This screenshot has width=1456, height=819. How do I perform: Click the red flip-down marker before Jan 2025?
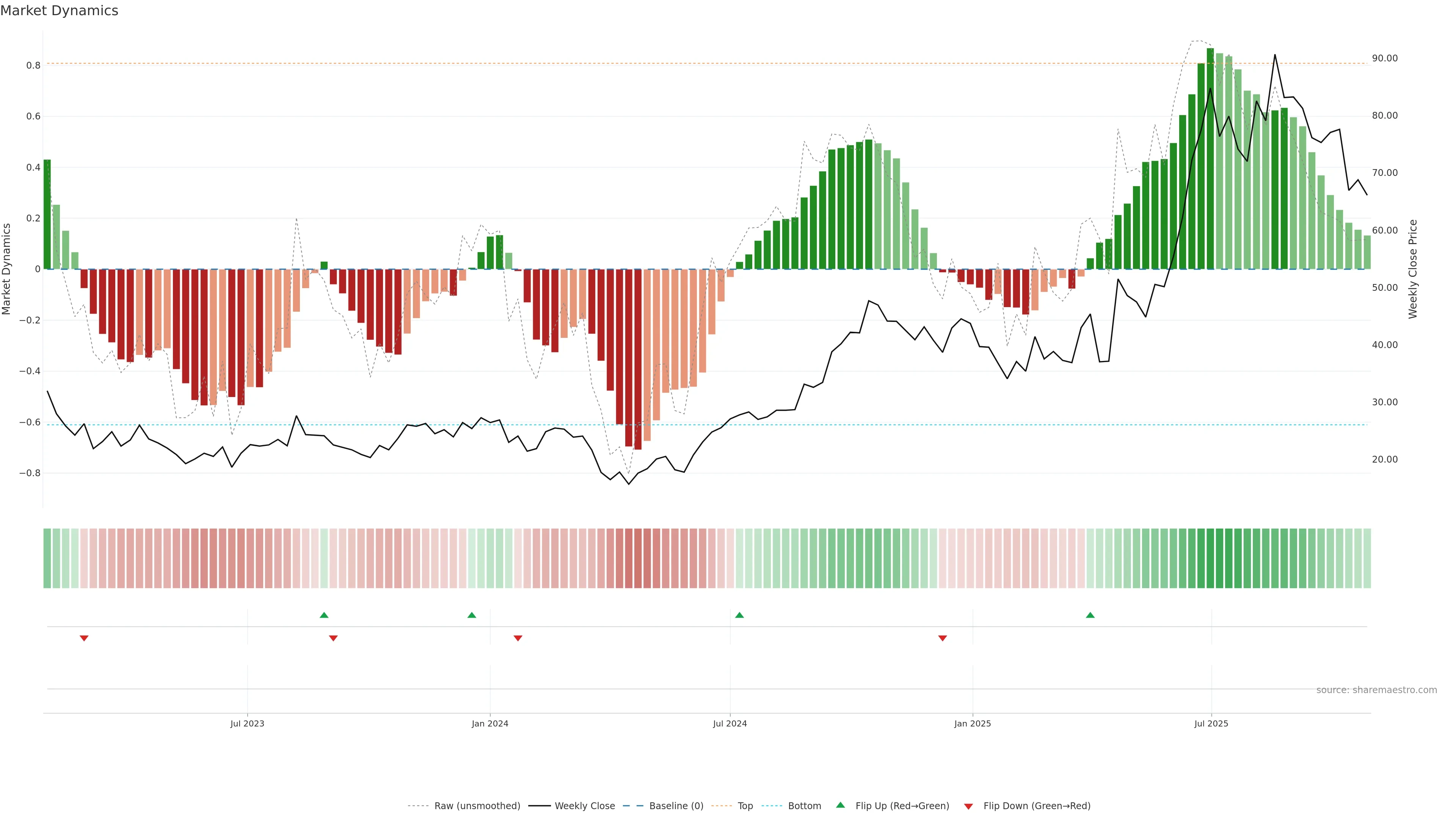942,638
